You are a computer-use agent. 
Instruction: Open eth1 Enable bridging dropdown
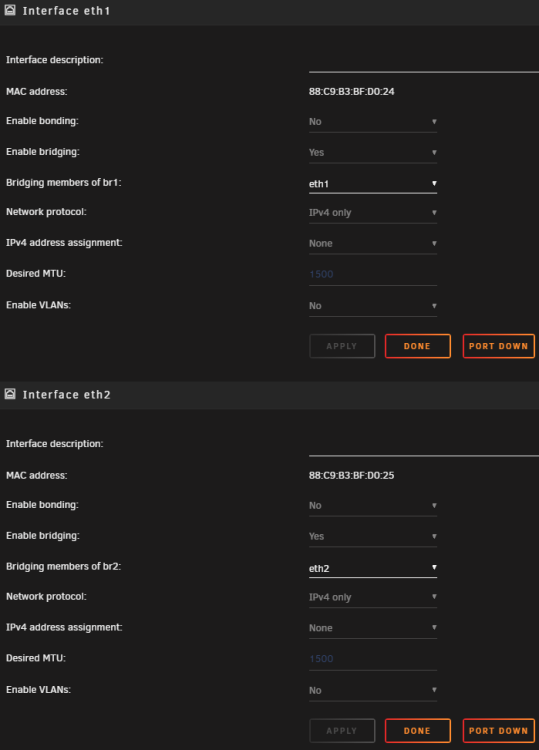[373, 153]
